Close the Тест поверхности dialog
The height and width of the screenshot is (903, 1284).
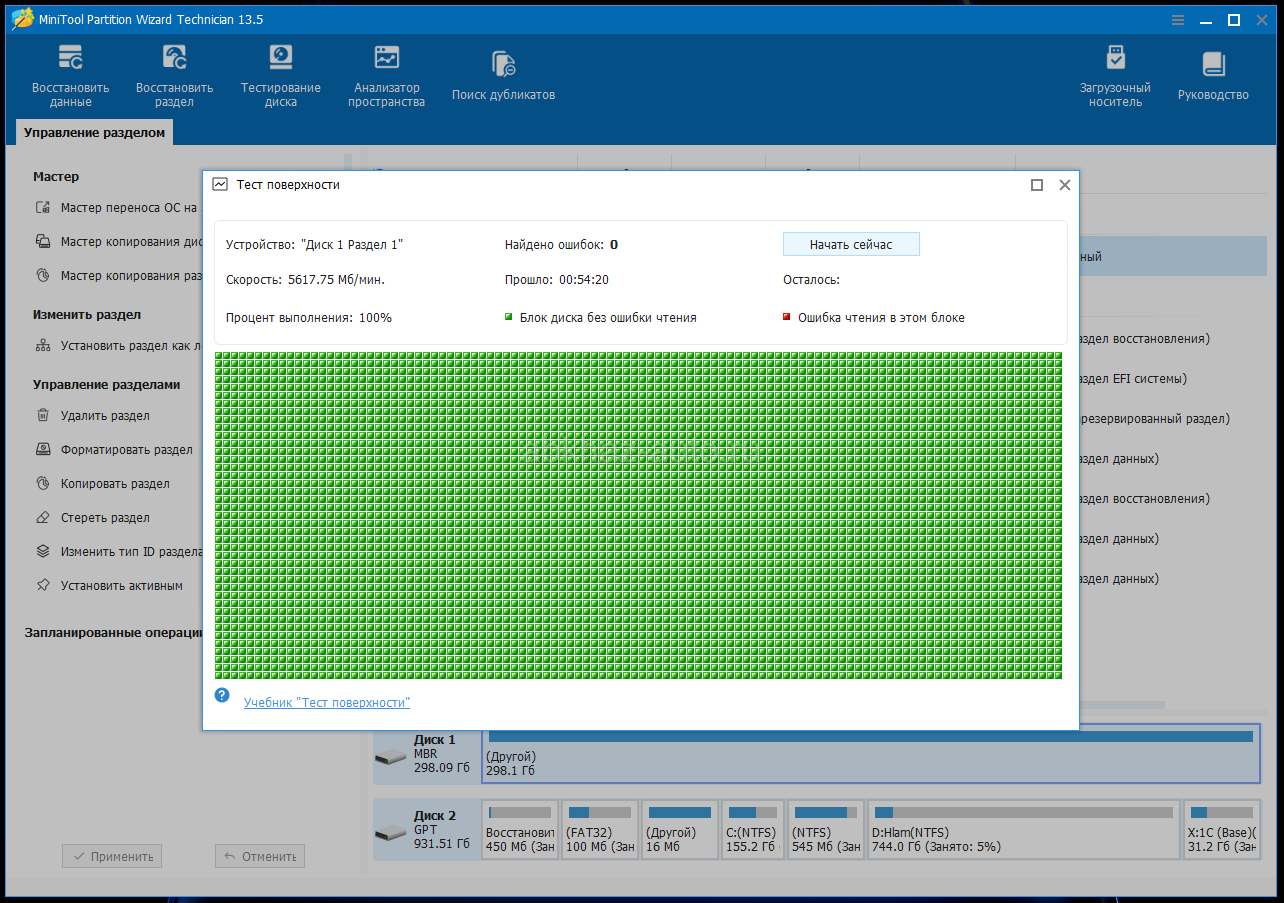point(1065,185)
